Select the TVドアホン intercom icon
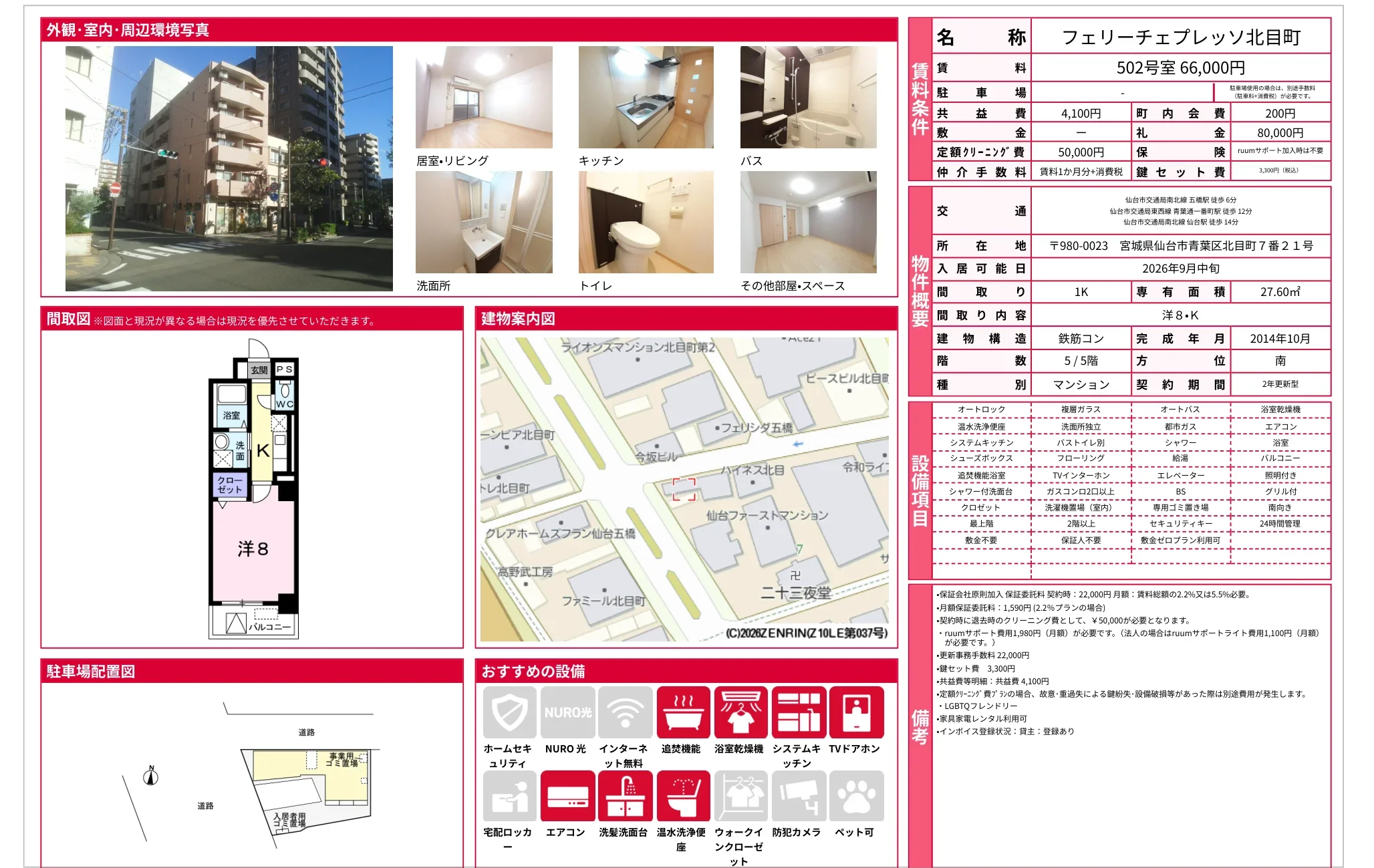The width and height of the screenshot is (1374, 868). click(857, 712)
